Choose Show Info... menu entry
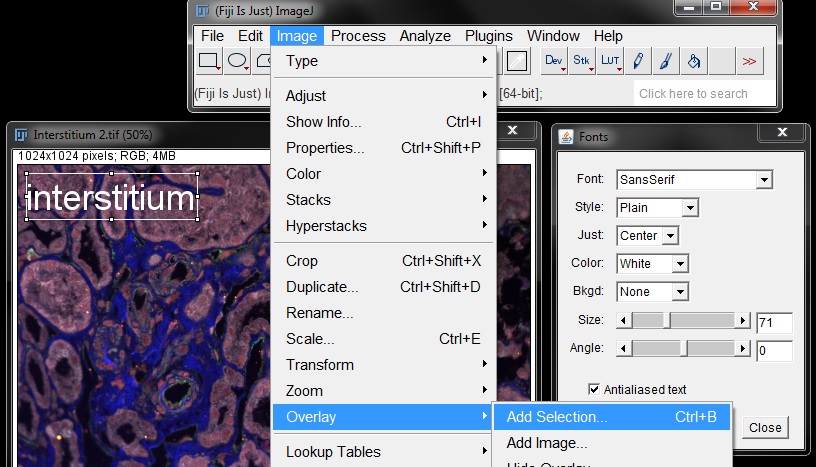 [x=384, y=122]
